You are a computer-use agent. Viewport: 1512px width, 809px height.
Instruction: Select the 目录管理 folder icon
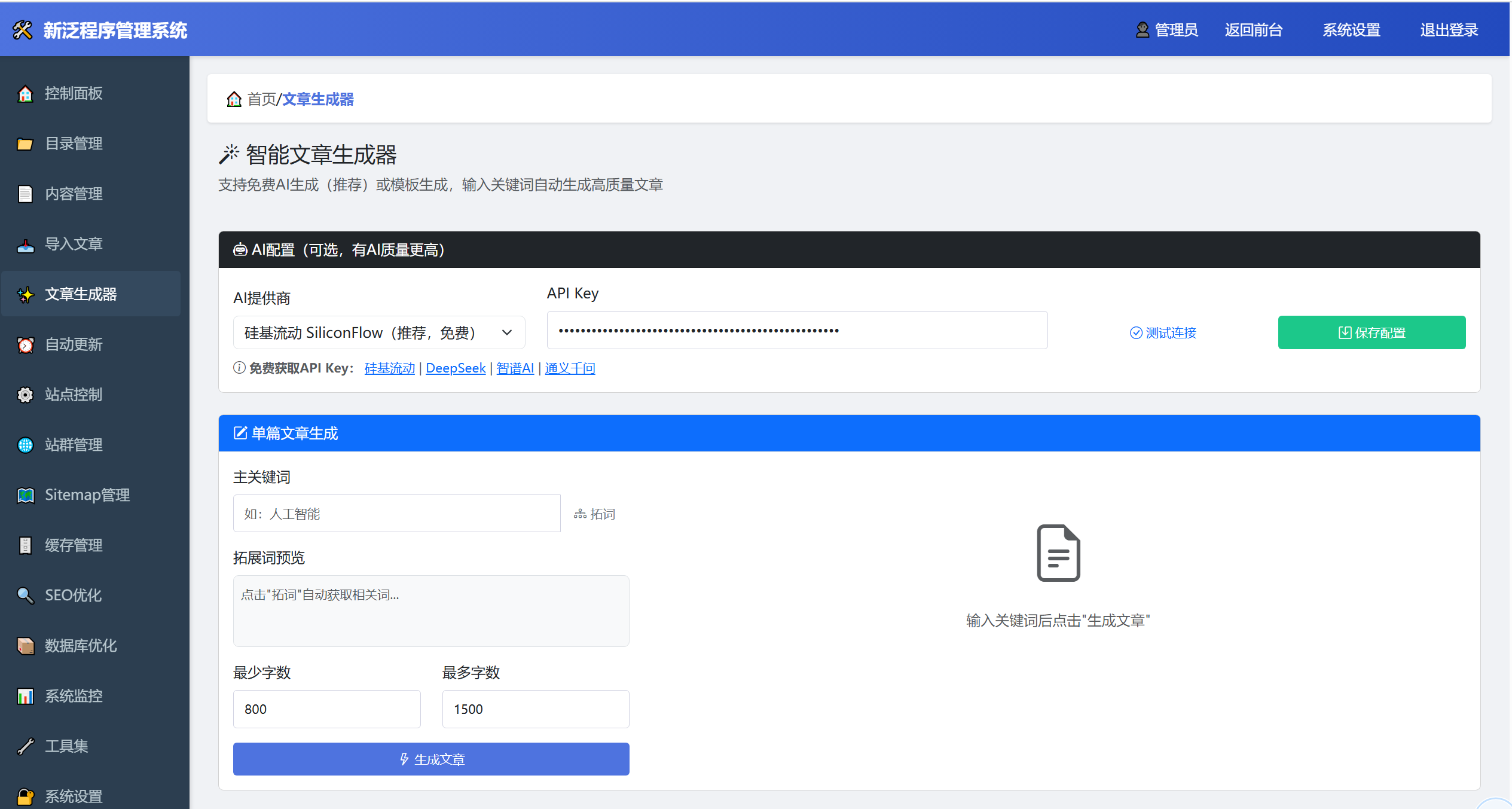click(x=25, y=144)
